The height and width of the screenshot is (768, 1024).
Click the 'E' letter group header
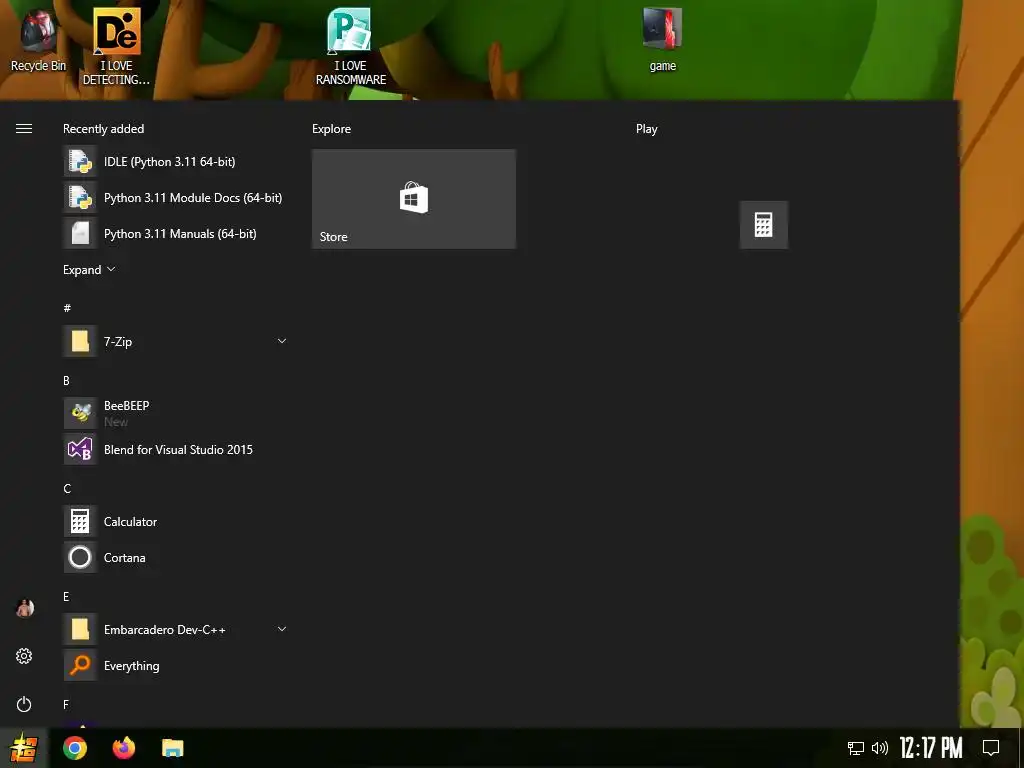(x=66, y=596)
